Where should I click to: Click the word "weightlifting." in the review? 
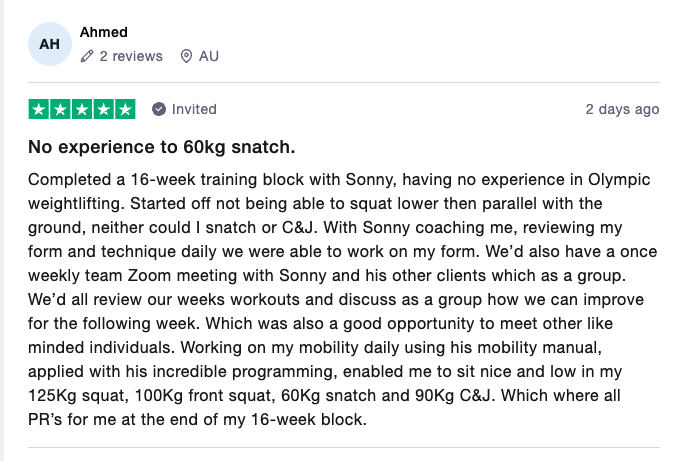[76, 204]
